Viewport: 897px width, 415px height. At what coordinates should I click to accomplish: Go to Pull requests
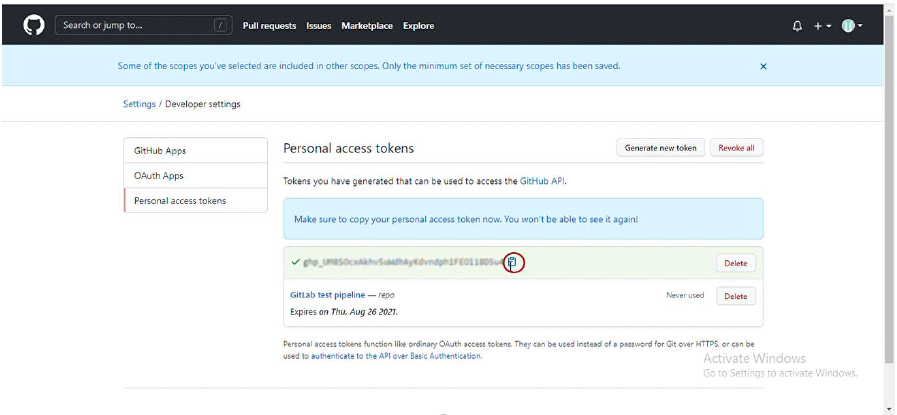(x=269, y=26)
